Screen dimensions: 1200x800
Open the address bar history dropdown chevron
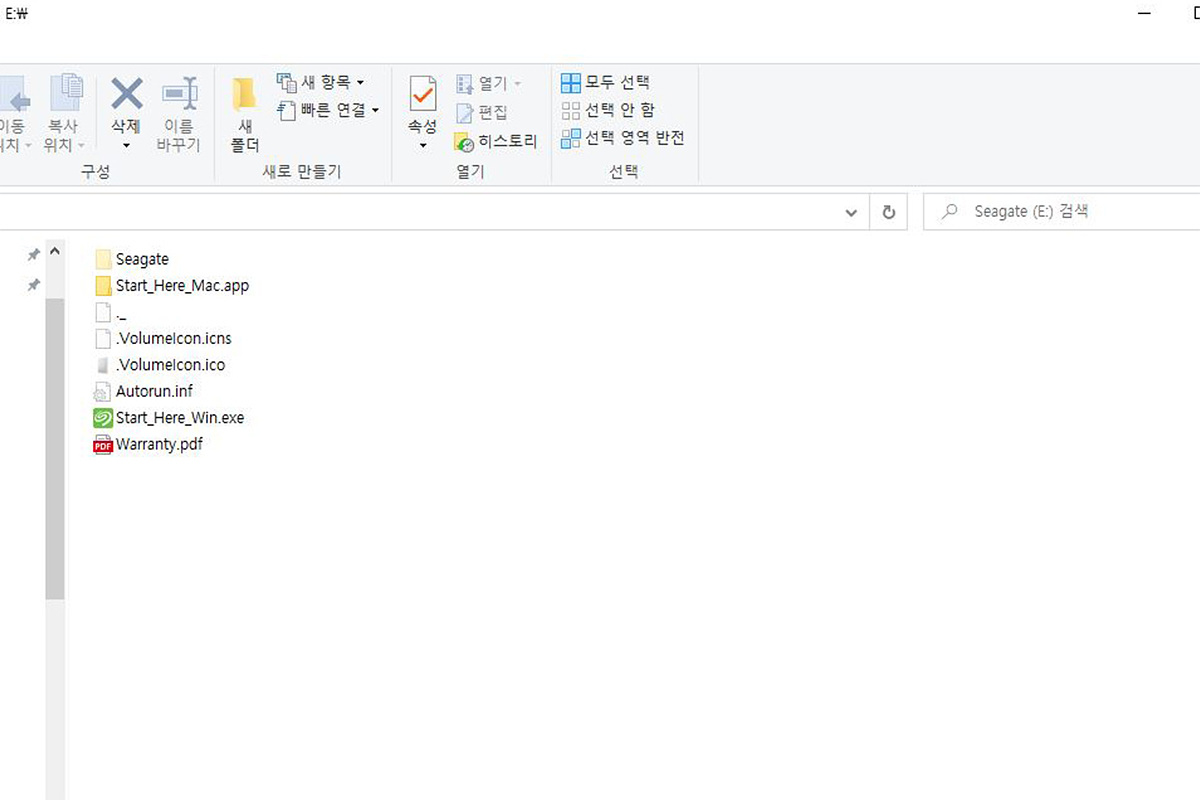point(851,213)
